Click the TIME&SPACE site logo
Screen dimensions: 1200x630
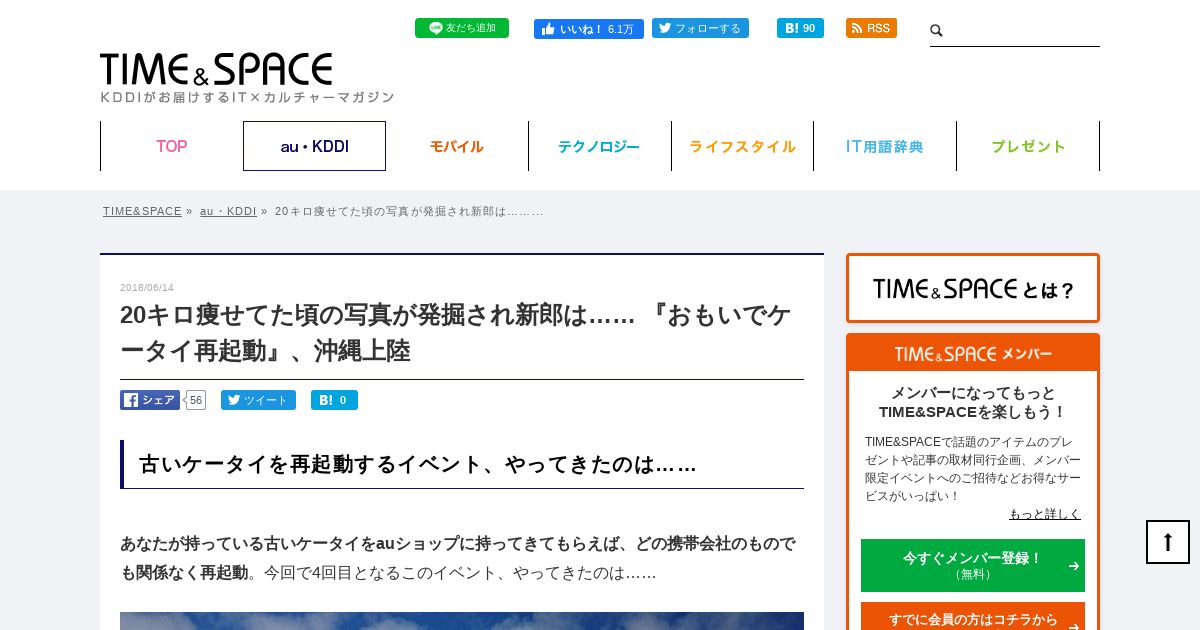pos(216,69)
